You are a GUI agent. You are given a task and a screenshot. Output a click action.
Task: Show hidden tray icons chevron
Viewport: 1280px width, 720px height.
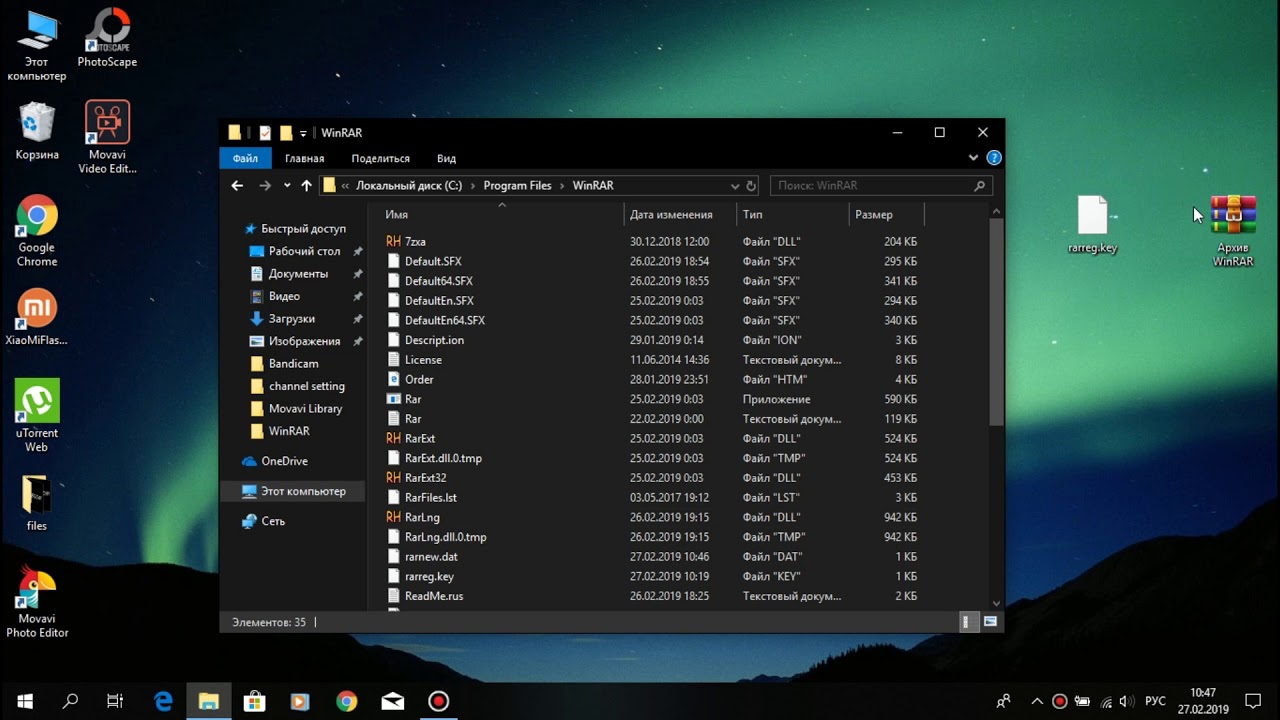pos(1037,701)
